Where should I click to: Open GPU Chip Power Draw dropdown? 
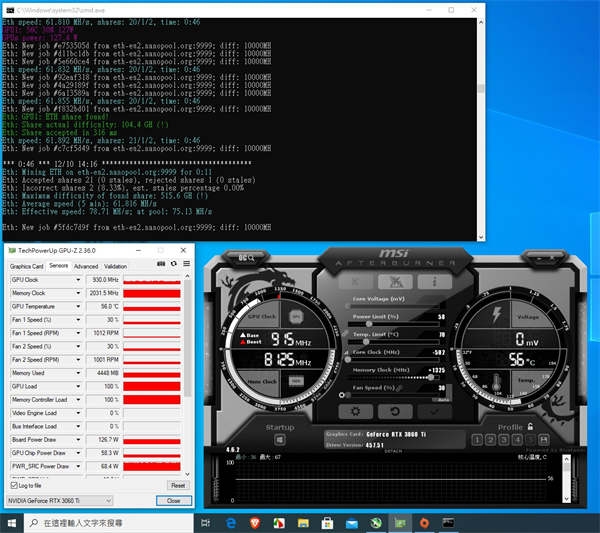pos(78,453)
